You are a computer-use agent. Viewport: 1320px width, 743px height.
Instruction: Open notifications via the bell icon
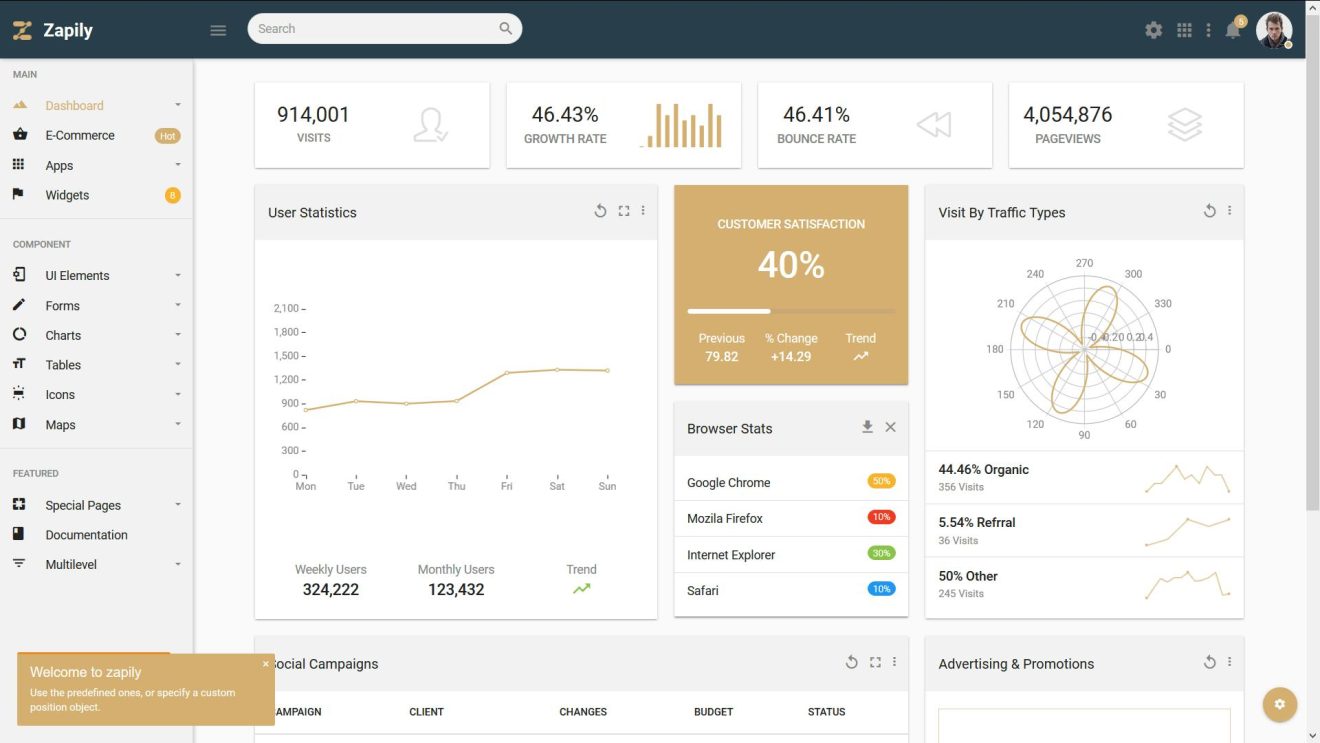[x=1232, y=30]
